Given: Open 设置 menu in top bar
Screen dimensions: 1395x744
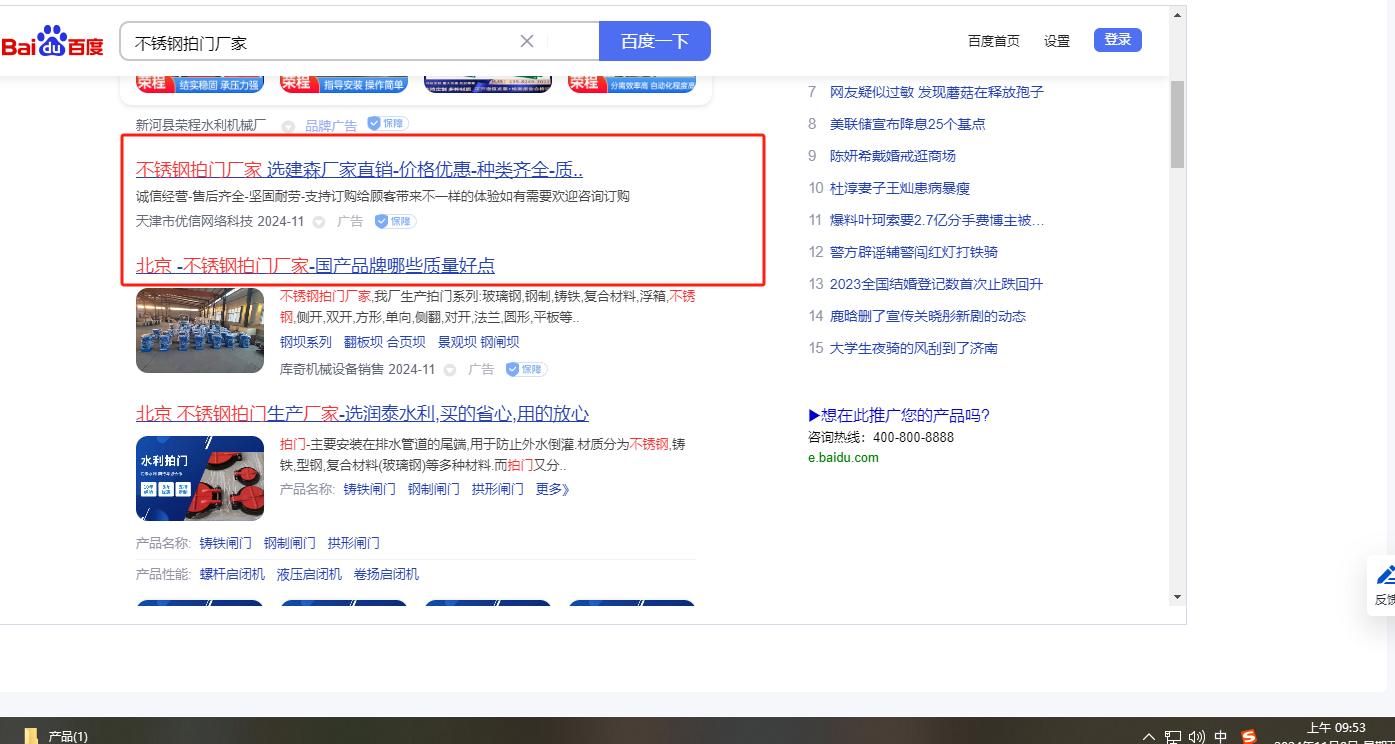Looking at the screenshot, I should pos(1056,41).
